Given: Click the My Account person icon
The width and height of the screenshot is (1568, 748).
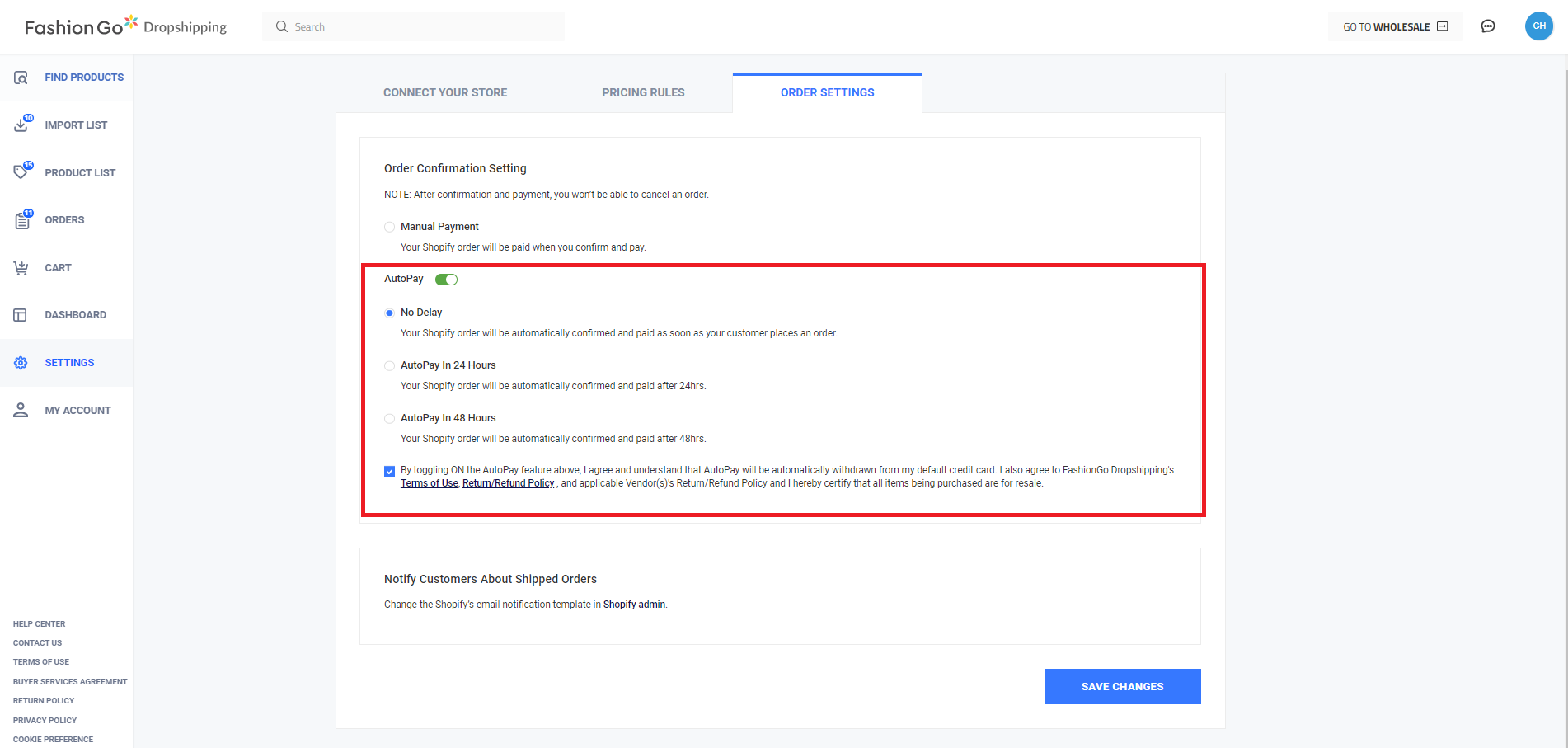Looking at the screenshot, I should (21, 410).
